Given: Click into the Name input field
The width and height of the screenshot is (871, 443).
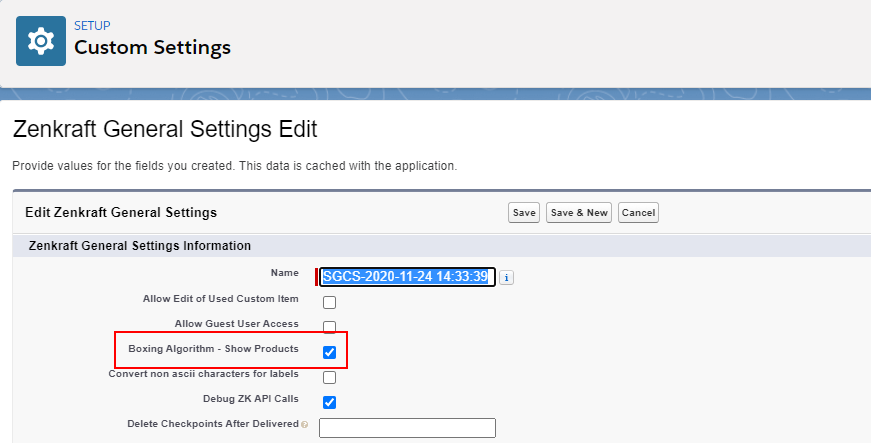Looking at the screenshot, I should (407, 276).
